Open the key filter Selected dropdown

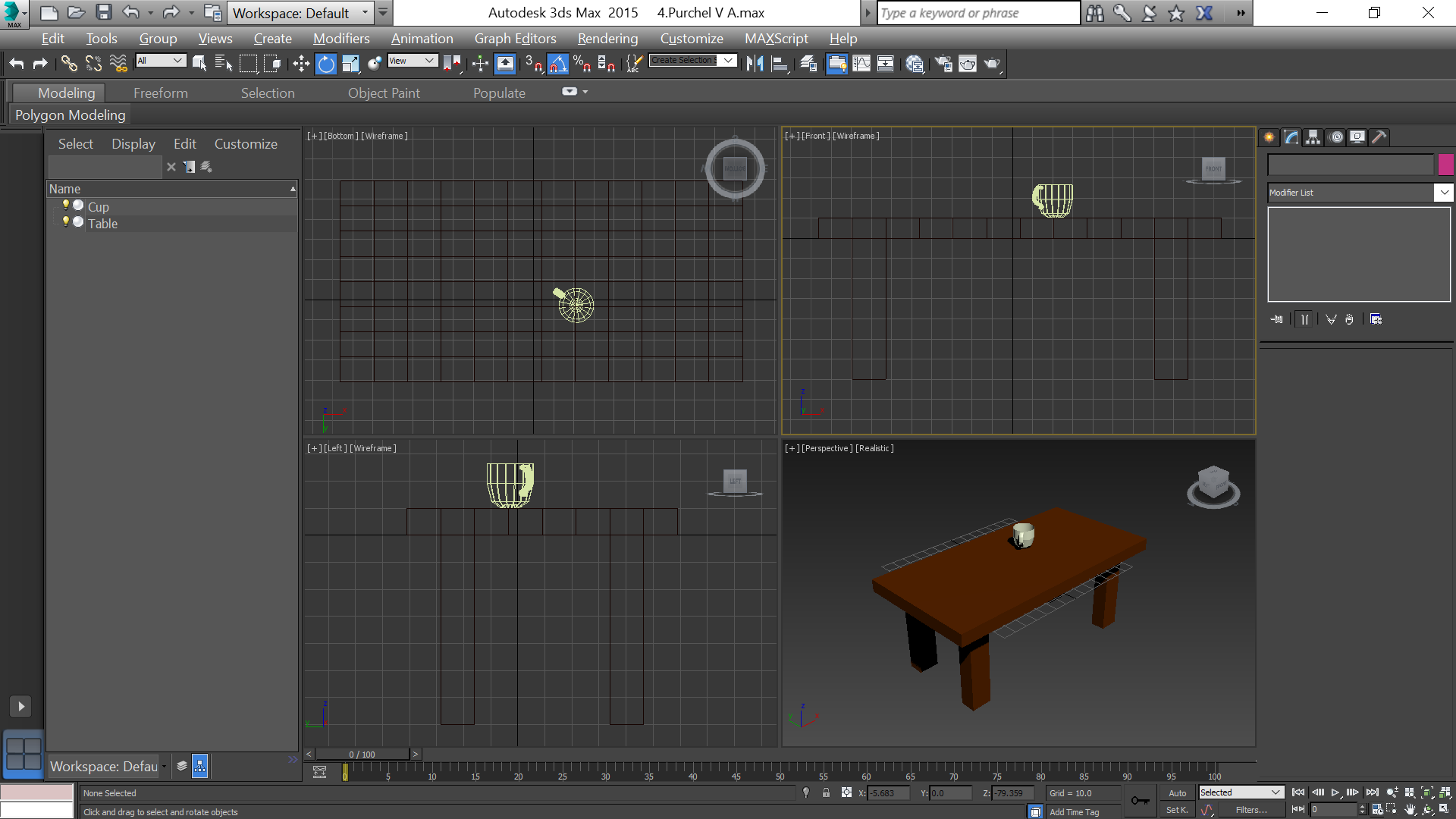(1241, 792)
